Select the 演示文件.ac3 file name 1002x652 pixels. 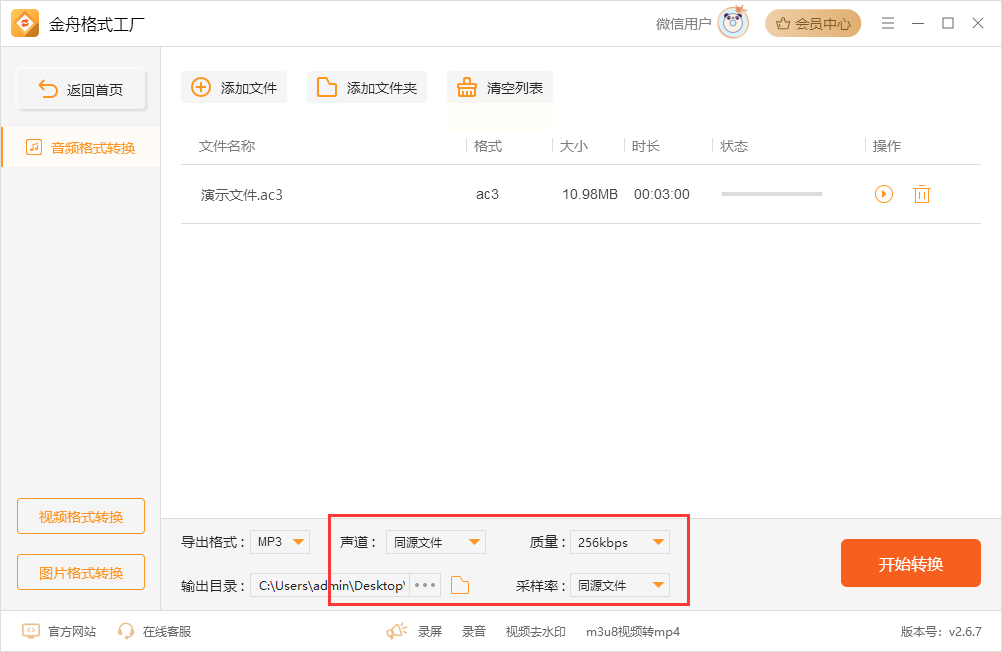tap(242, 194)
